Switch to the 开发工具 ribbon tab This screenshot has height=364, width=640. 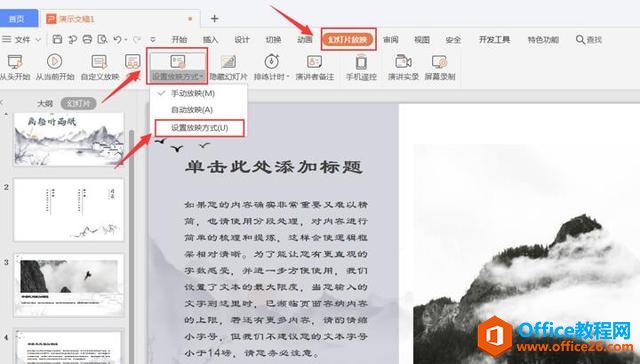[494, 40]
